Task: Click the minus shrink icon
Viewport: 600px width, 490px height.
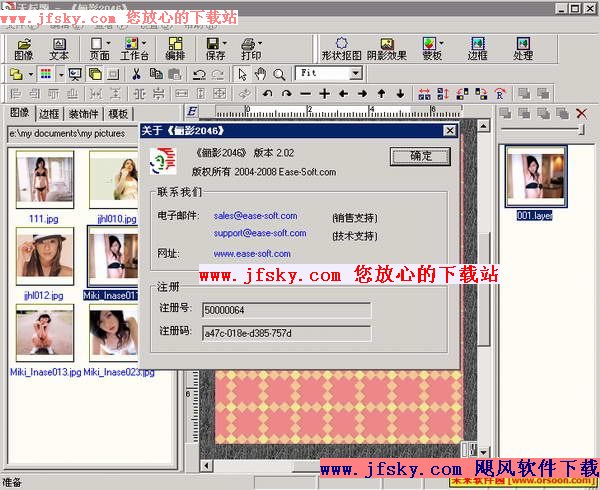Action: click(x=305, y=93)
